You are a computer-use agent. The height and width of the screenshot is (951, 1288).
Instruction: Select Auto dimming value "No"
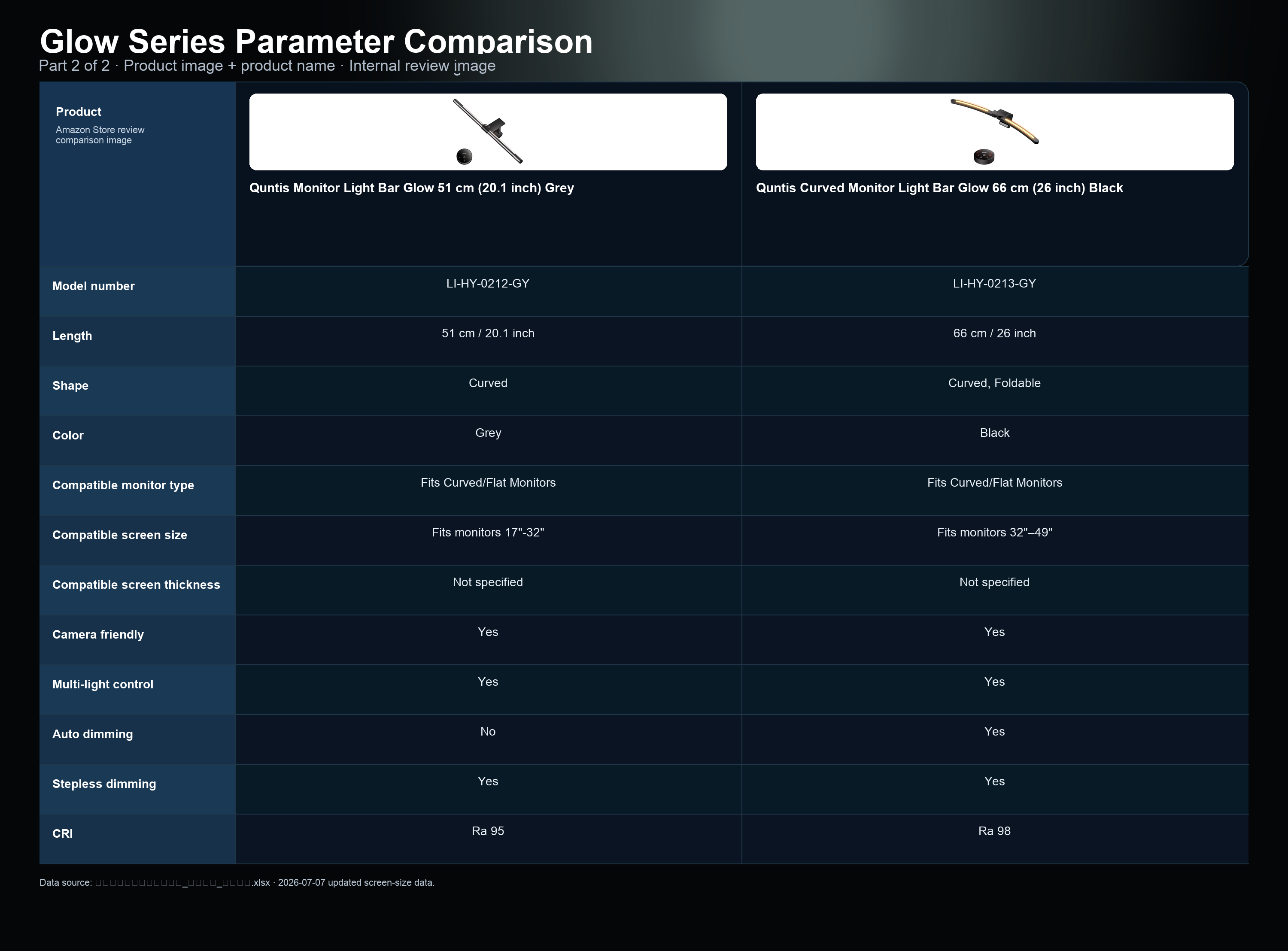pyautogui.click(x=488, y=732)
